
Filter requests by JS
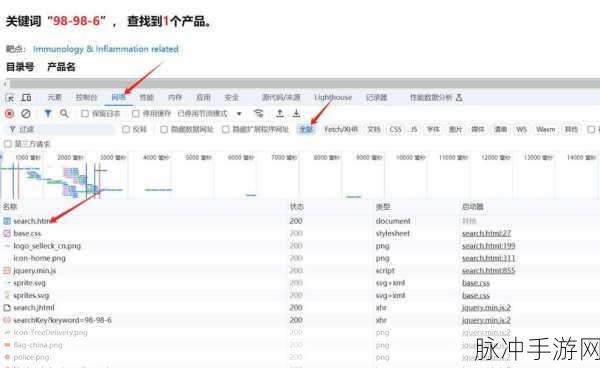coord(414,130)
